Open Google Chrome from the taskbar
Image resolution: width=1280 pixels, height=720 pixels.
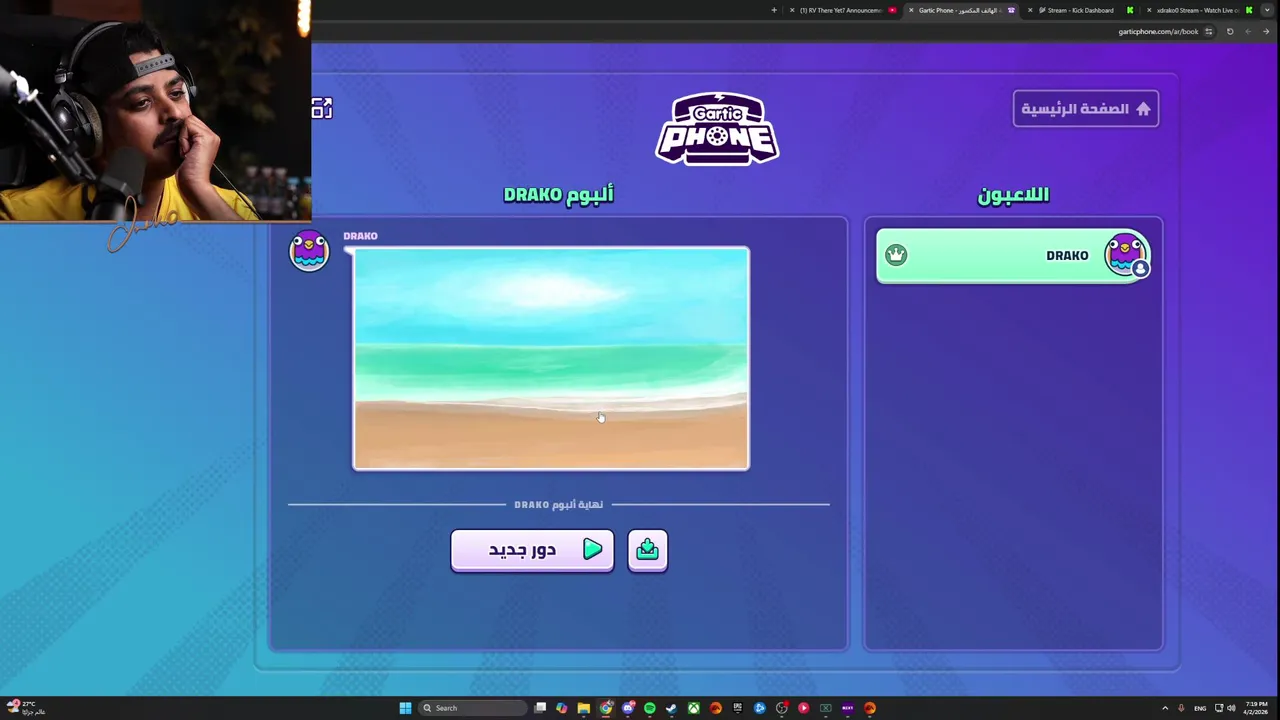click(x=605, y=708)
